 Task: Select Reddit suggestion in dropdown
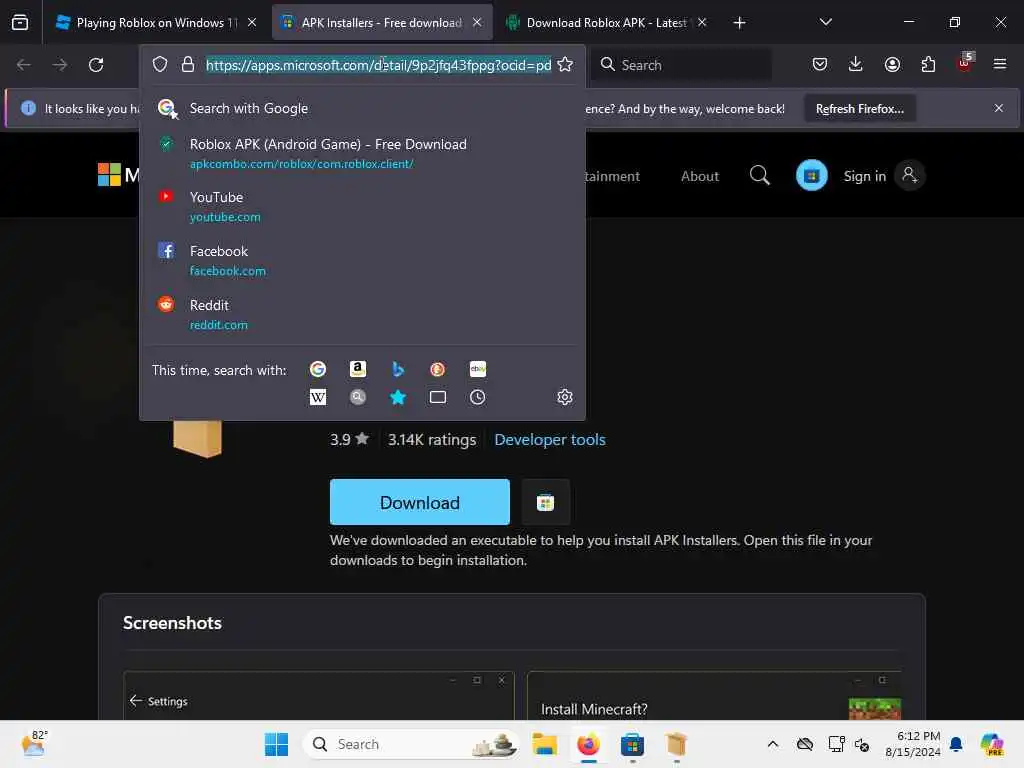pyautogui.click(x=362, y=315)
